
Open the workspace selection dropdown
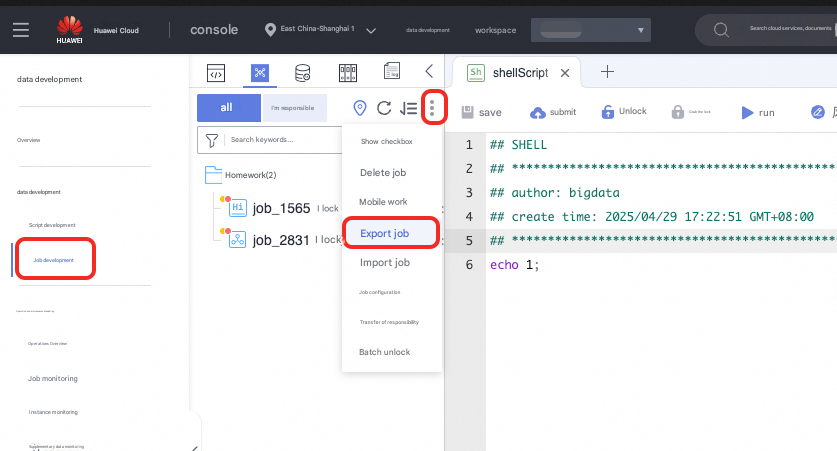point(590,30)
